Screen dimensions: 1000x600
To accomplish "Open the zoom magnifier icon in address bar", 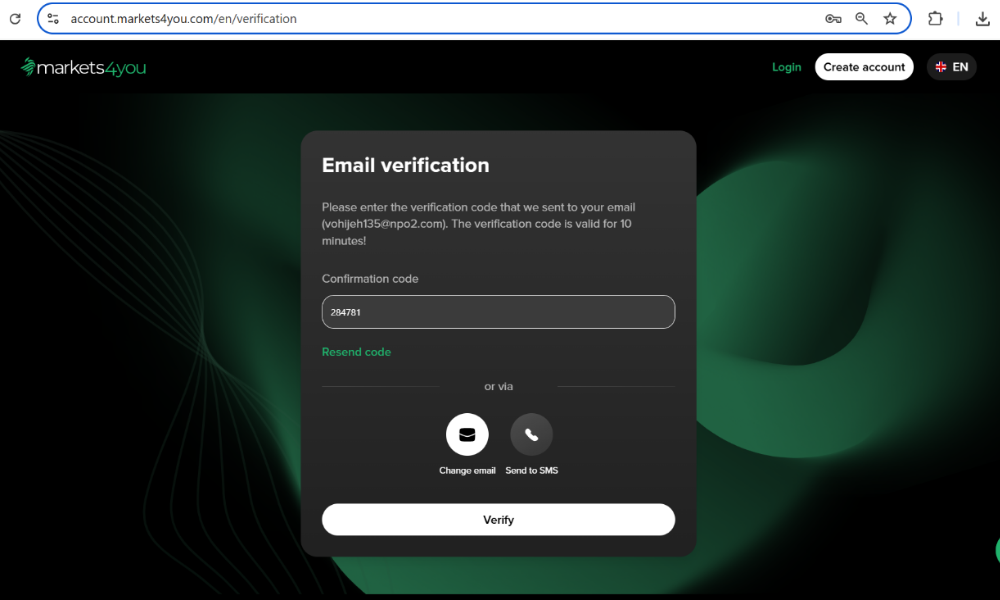I will (861, 19).
